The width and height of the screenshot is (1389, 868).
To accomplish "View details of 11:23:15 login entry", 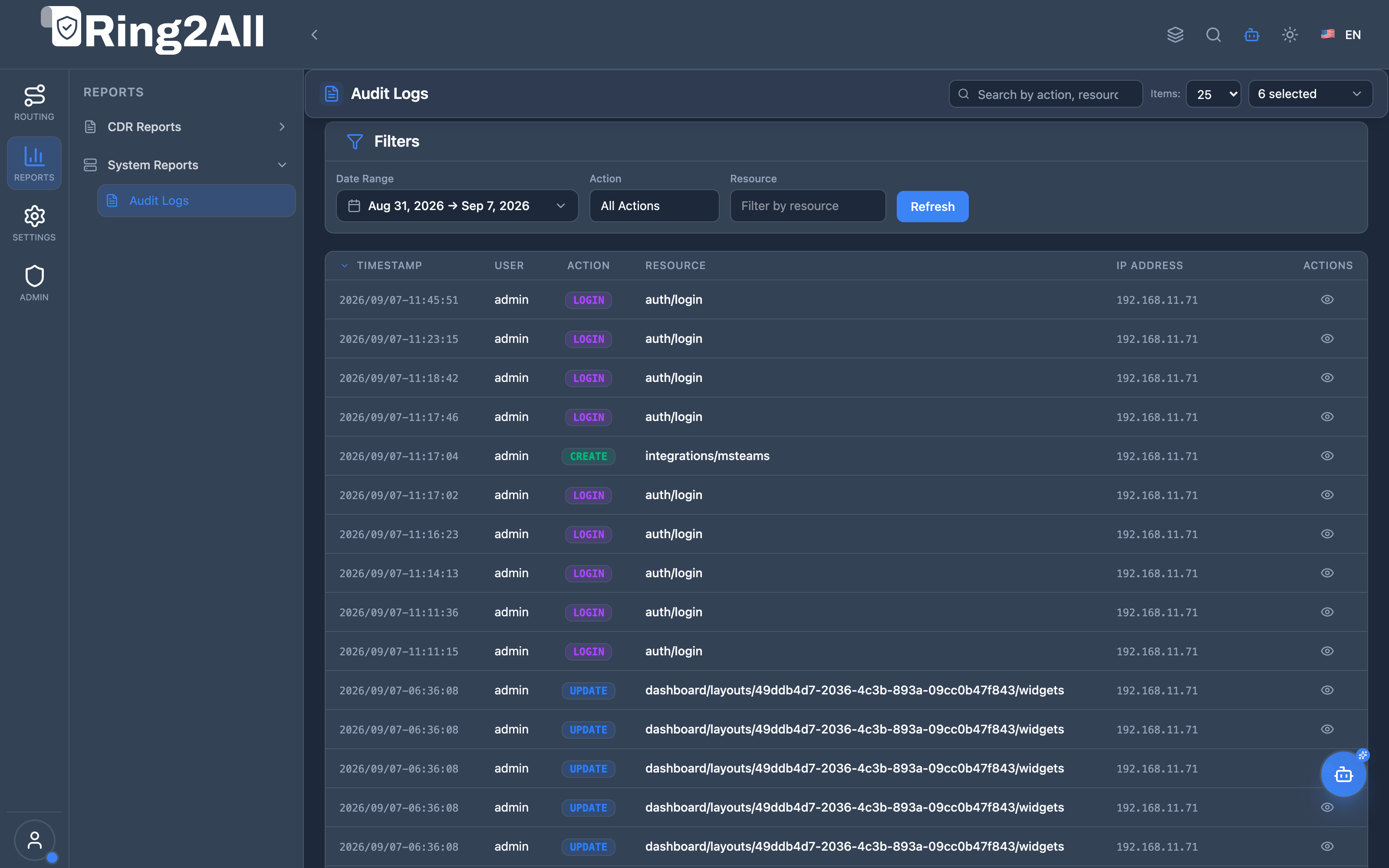I will (1327, 339).
